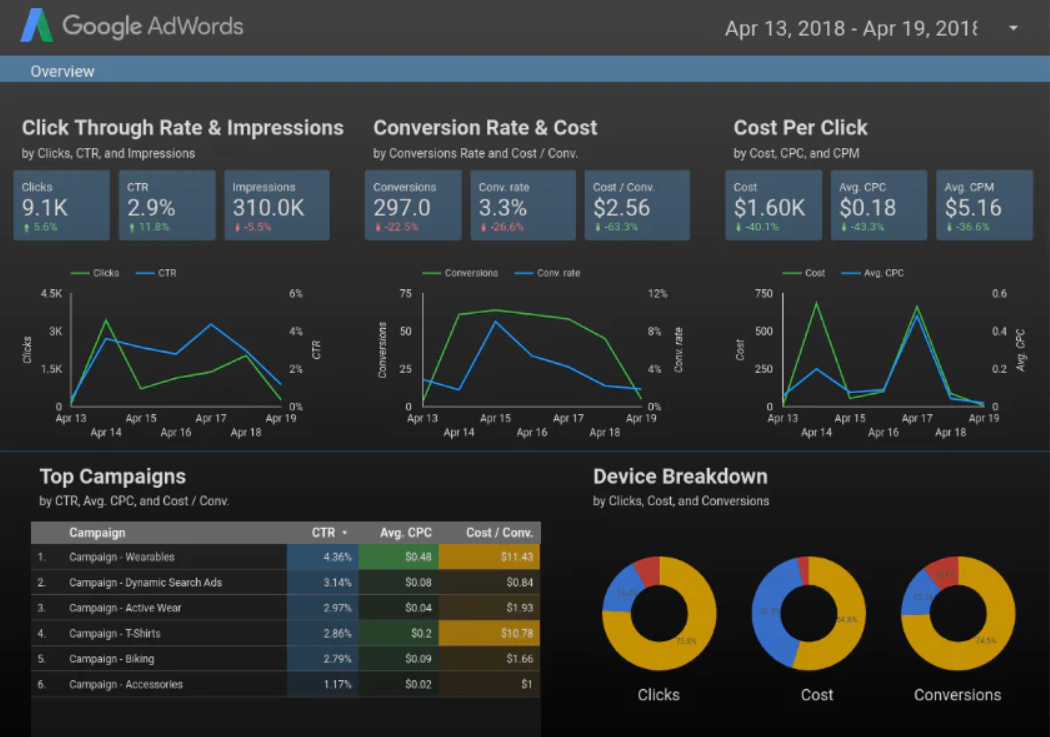Click the Top Campaigns heading
This screenshot has height=737, width=1050.
[112, 477]
